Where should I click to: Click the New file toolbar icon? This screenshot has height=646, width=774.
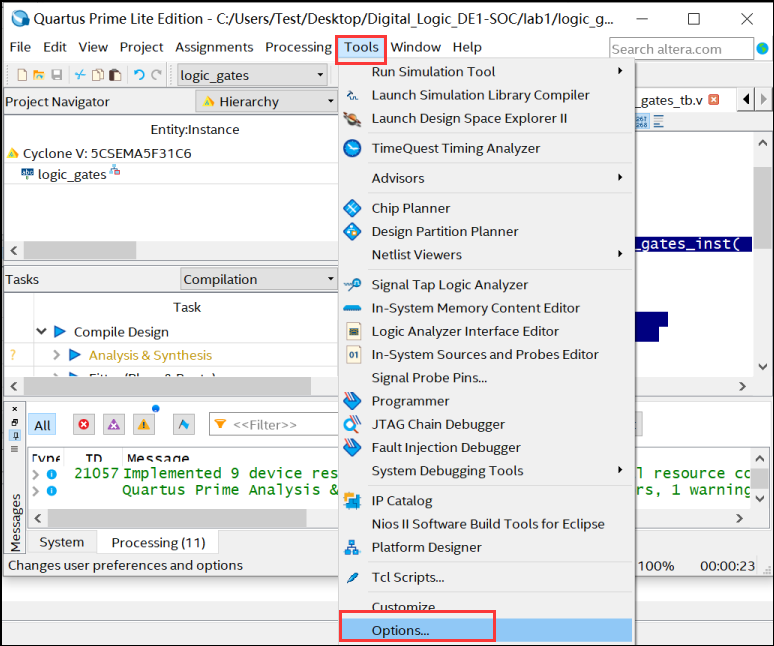(x=22, y=75)
